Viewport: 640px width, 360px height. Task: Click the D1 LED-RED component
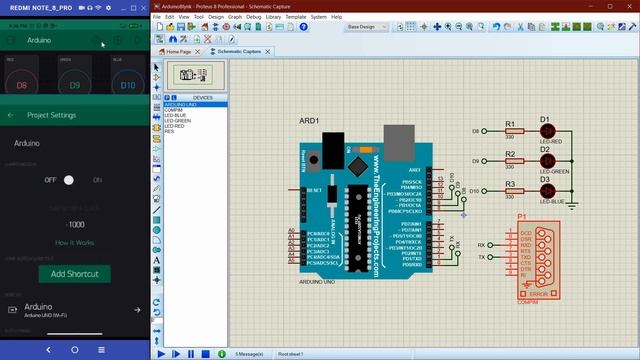click(x=547, y=131)
